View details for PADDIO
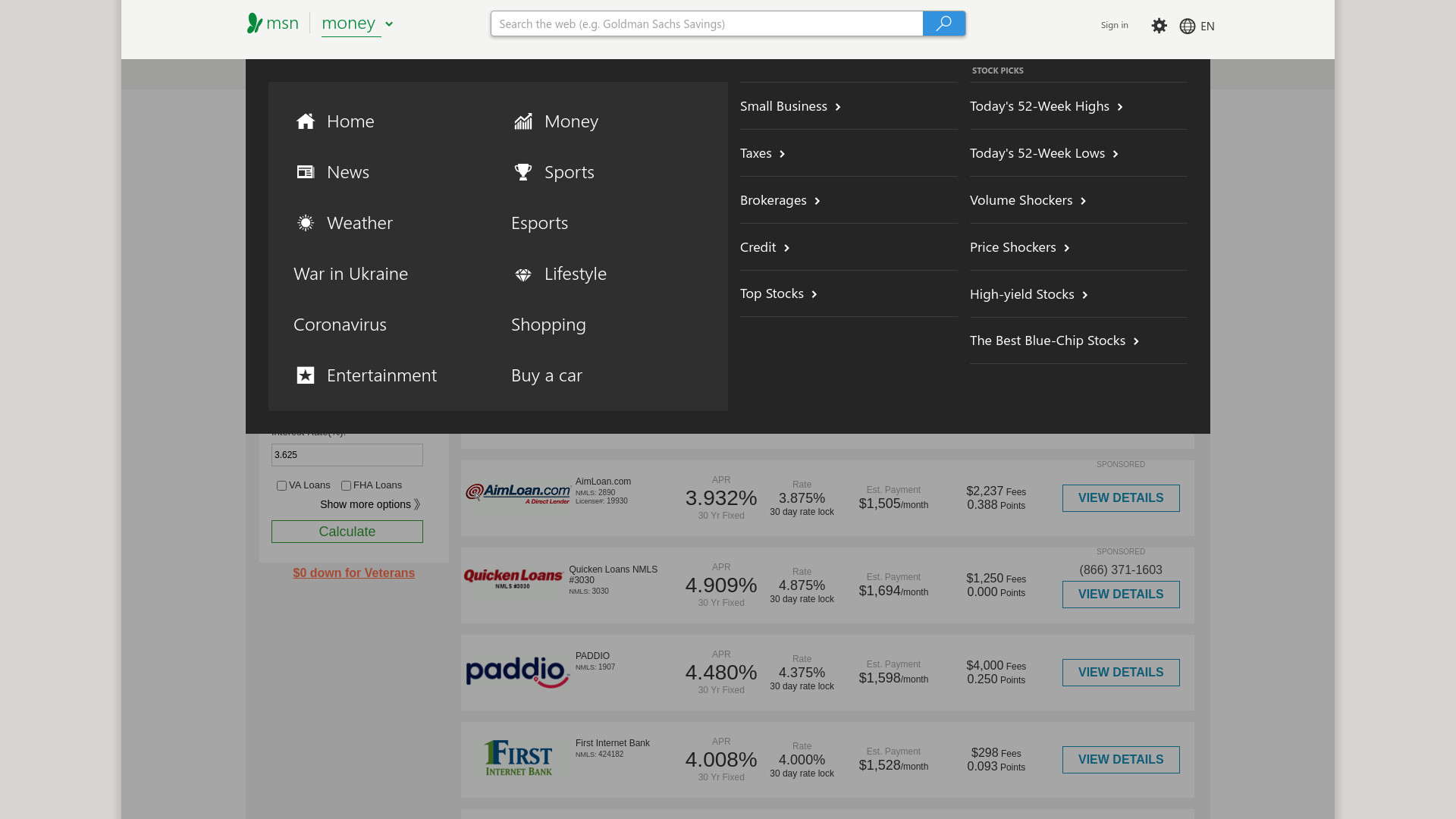1456x819 pixels. pos(1121,673)
